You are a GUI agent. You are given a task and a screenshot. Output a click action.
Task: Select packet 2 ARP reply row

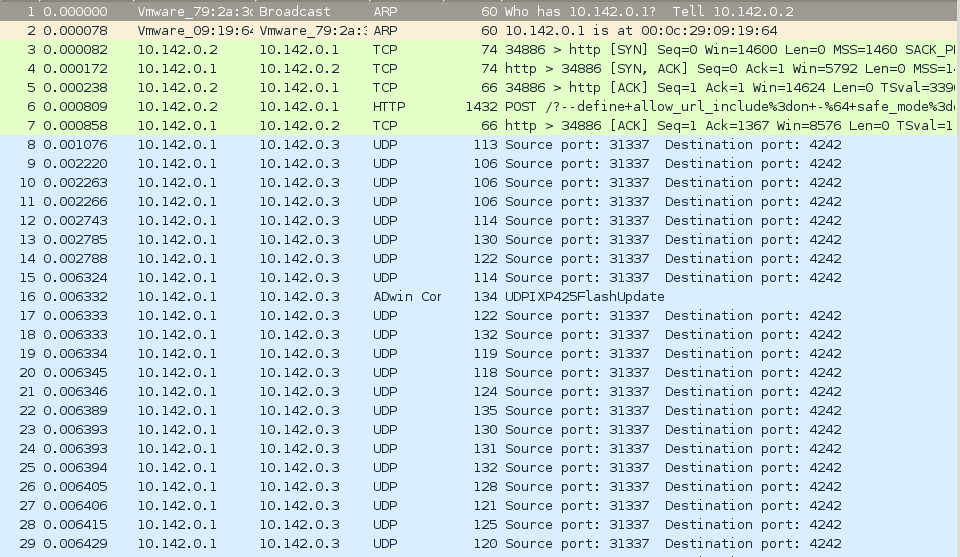point(480,30)
